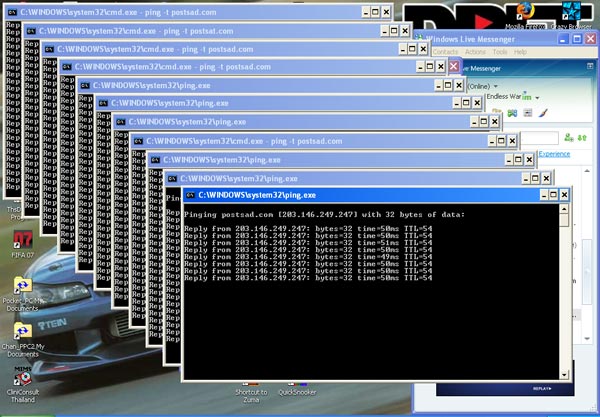Click the Messenger contact search field
This screenshot has height=417, width=600.
(x=540, y=138)
